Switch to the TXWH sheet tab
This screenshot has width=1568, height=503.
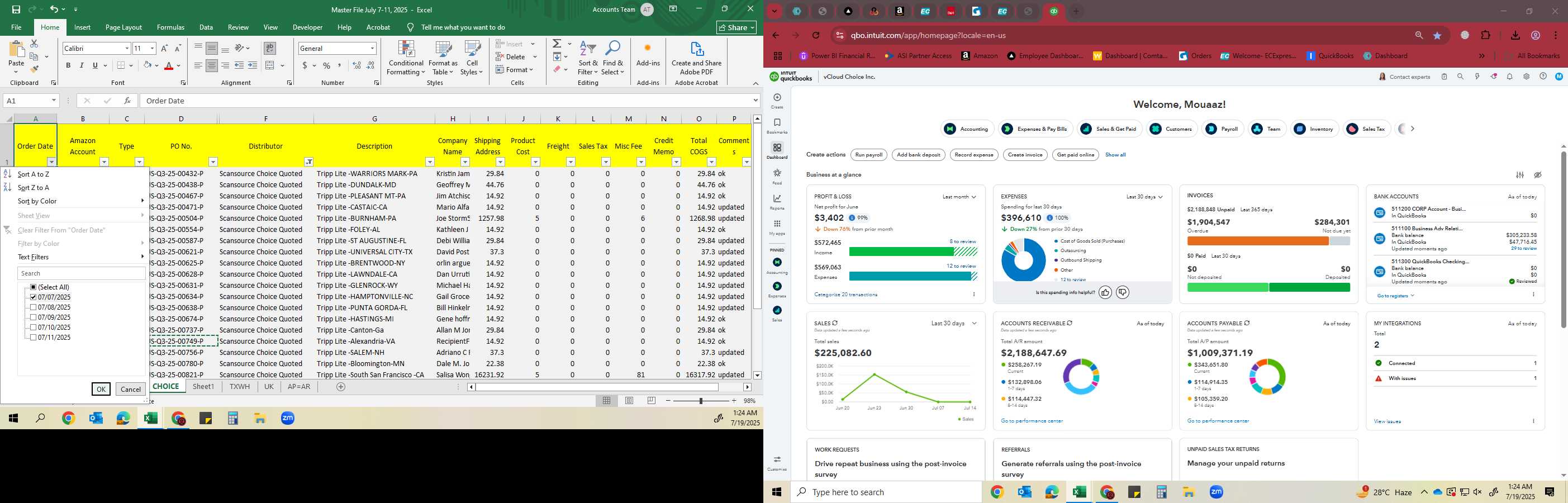pos(240,387)
